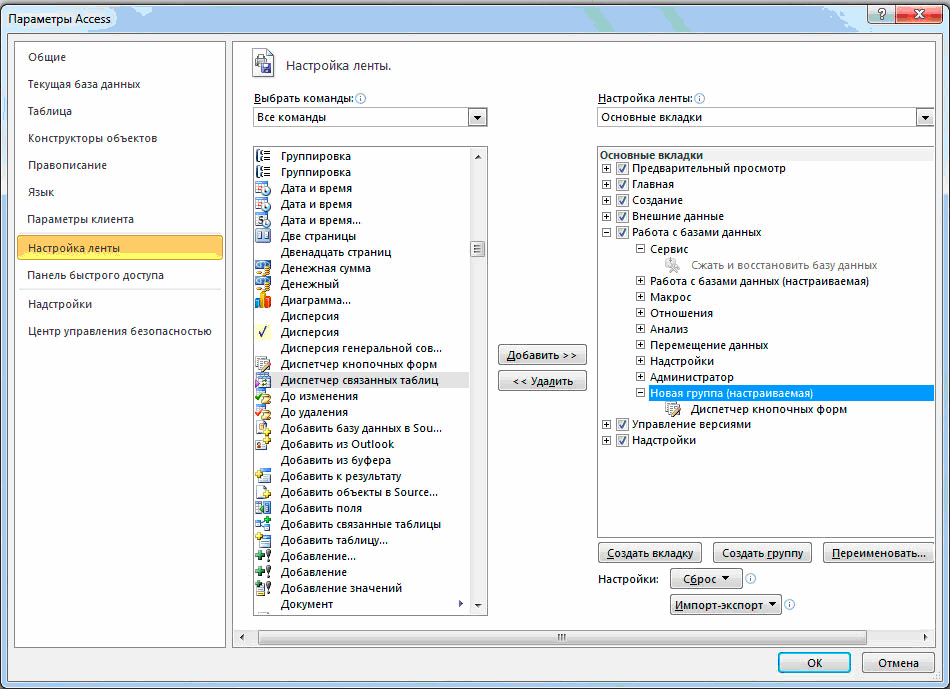Click the До удаления icon
The width and height of the screenshot is (950, 689).
(263, 412)
